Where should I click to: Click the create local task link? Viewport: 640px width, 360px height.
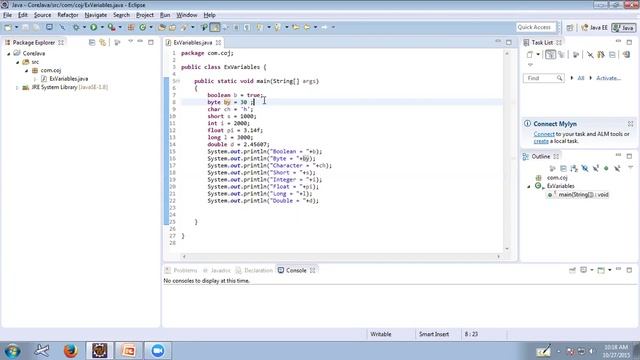tap(541, 141)
